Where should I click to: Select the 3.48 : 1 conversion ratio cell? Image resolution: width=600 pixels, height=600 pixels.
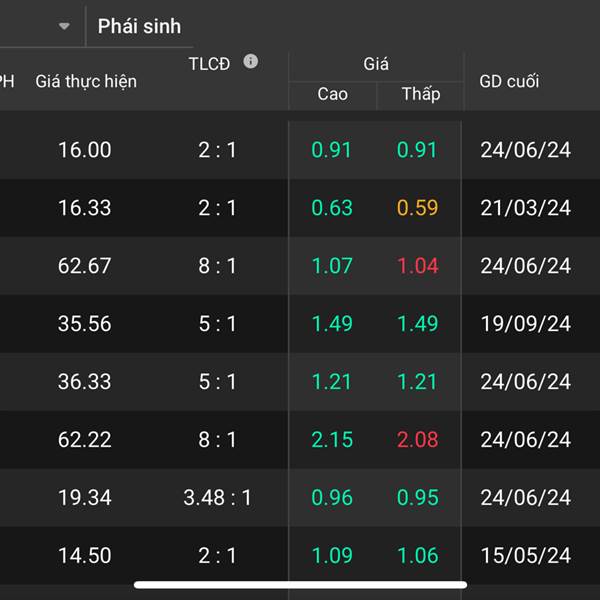217,497
